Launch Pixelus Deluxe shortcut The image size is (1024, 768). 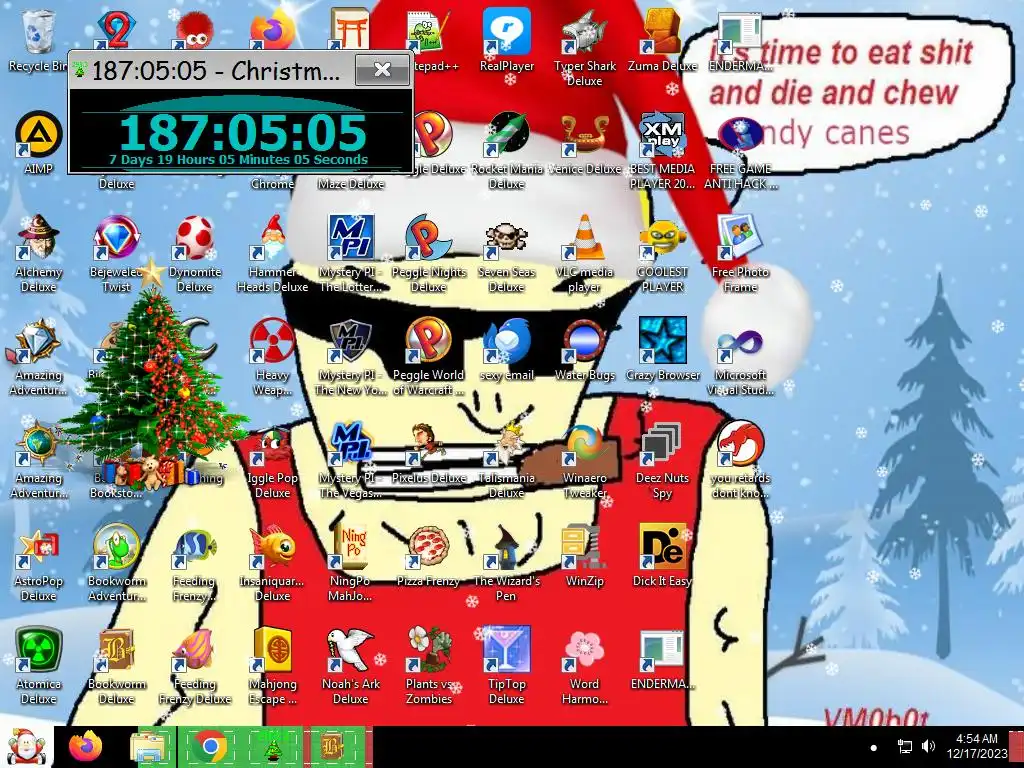pyautogui.click(x=428, y=453)
